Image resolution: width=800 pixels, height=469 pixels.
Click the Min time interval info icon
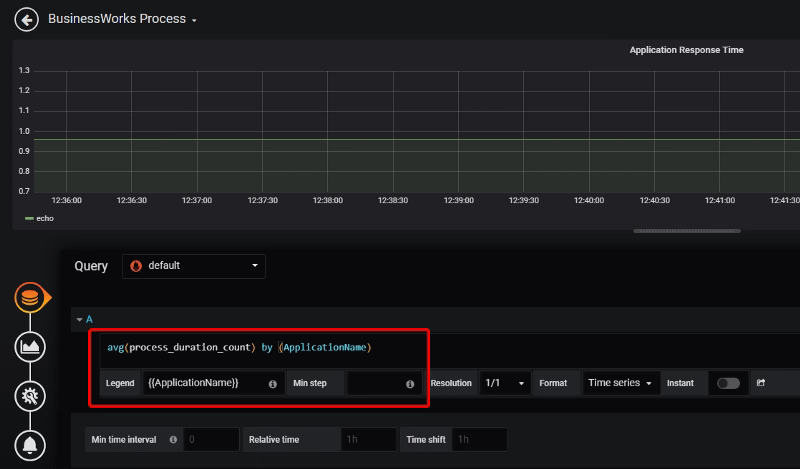click(x=174, y=440)
